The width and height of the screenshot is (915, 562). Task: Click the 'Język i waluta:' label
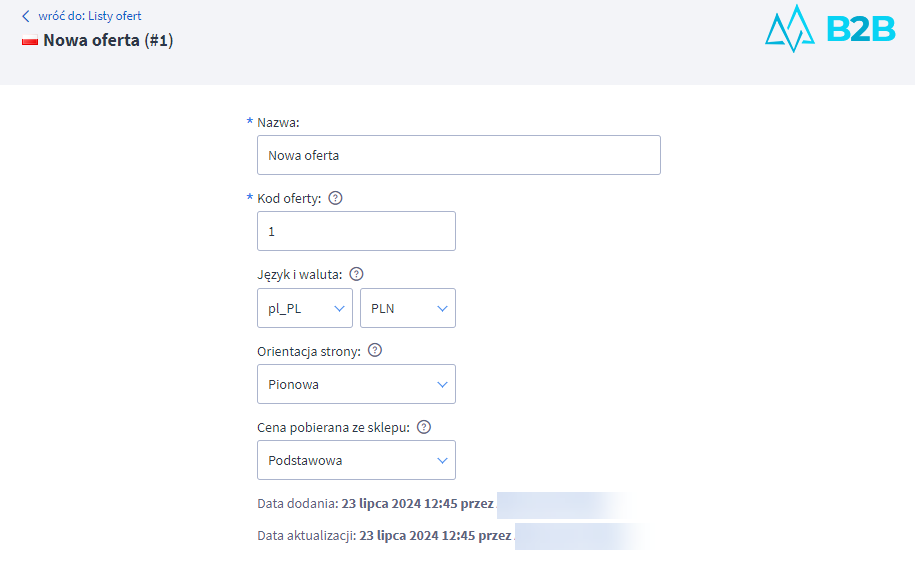point(299,274)
